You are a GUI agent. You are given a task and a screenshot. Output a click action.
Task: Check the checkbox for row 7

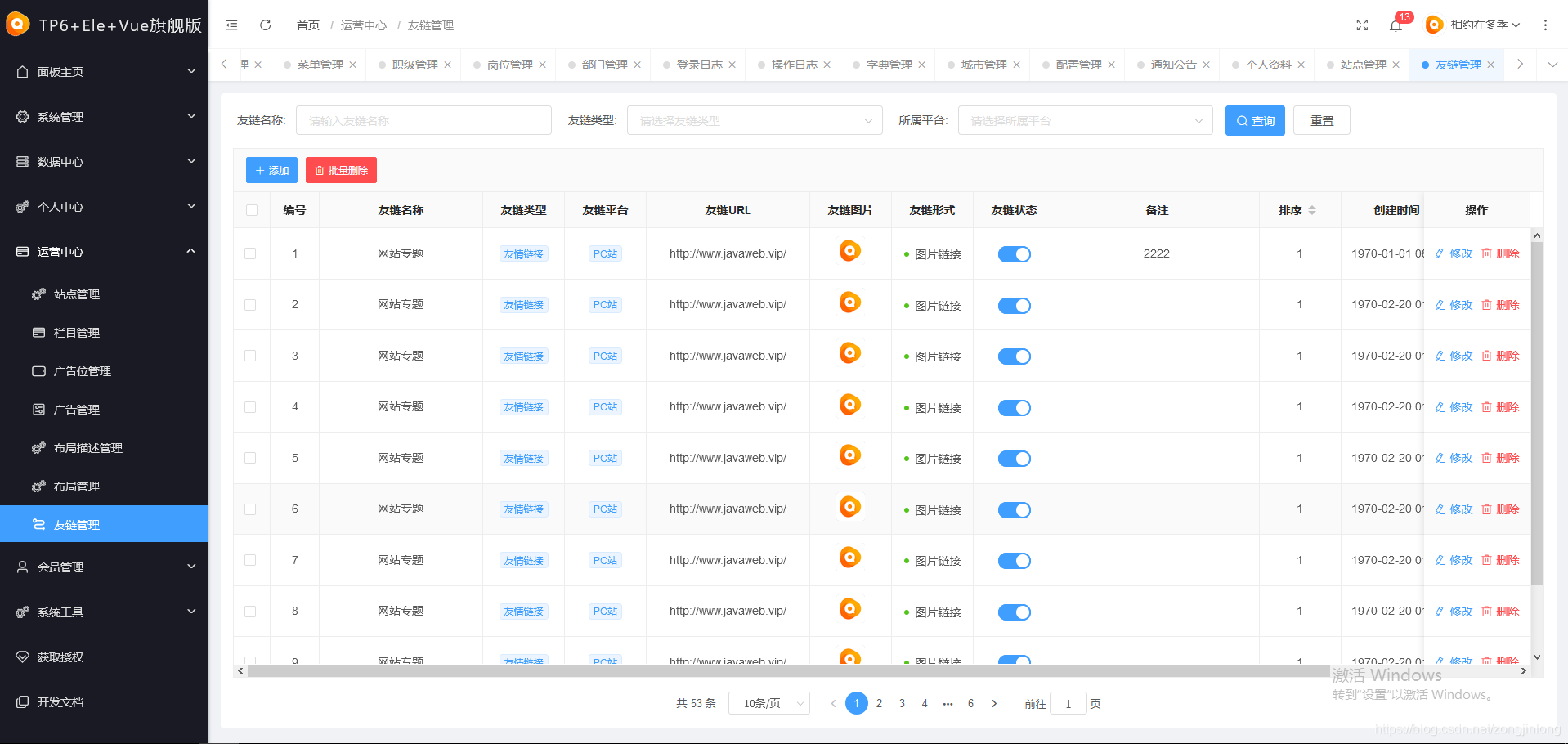(x=250, y=560)
